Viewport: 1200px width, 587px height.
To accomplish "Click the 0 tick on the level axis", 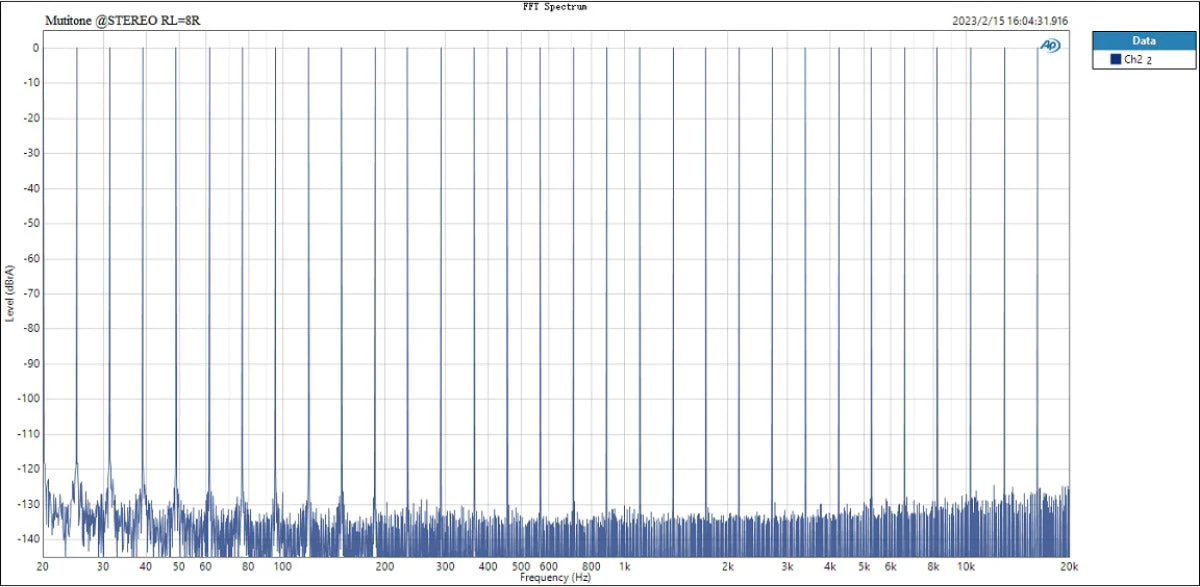I will click(35, 48).
